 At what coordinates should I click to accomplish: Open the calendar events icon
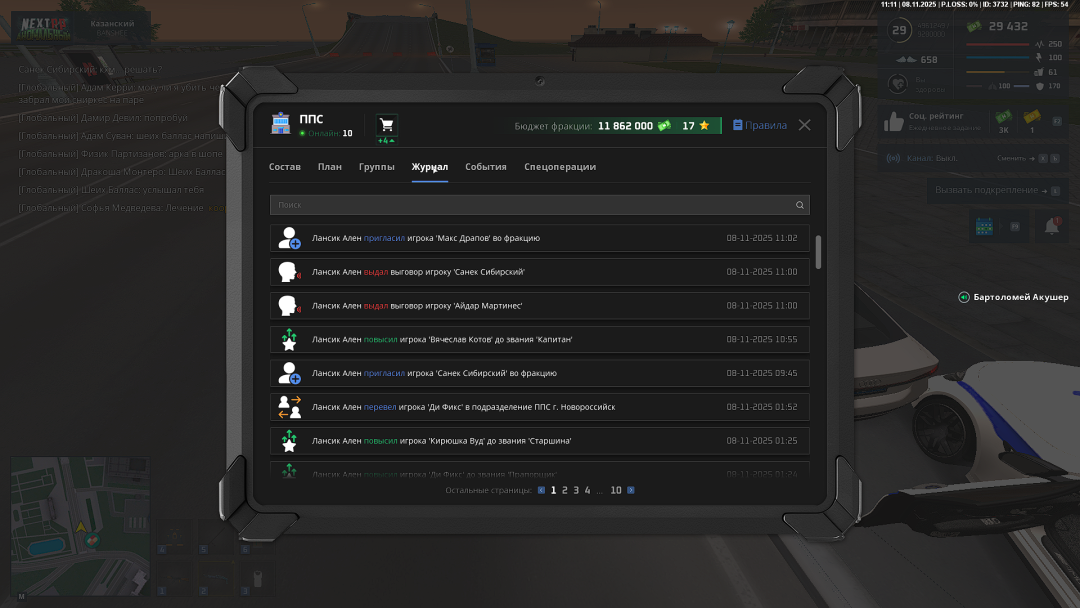coord(983,226)
